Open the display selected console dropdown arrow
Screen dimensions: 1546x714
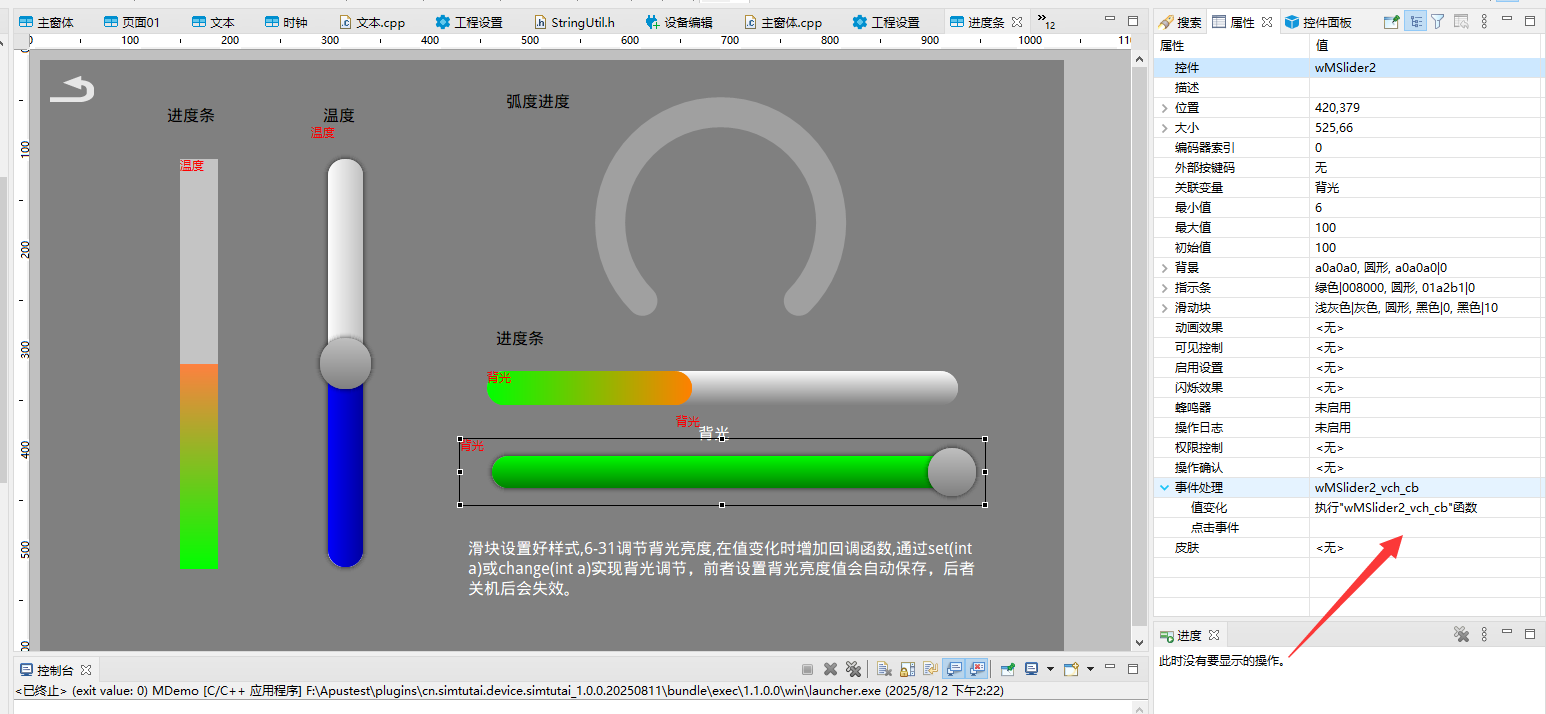click(x=1049, y=669)
